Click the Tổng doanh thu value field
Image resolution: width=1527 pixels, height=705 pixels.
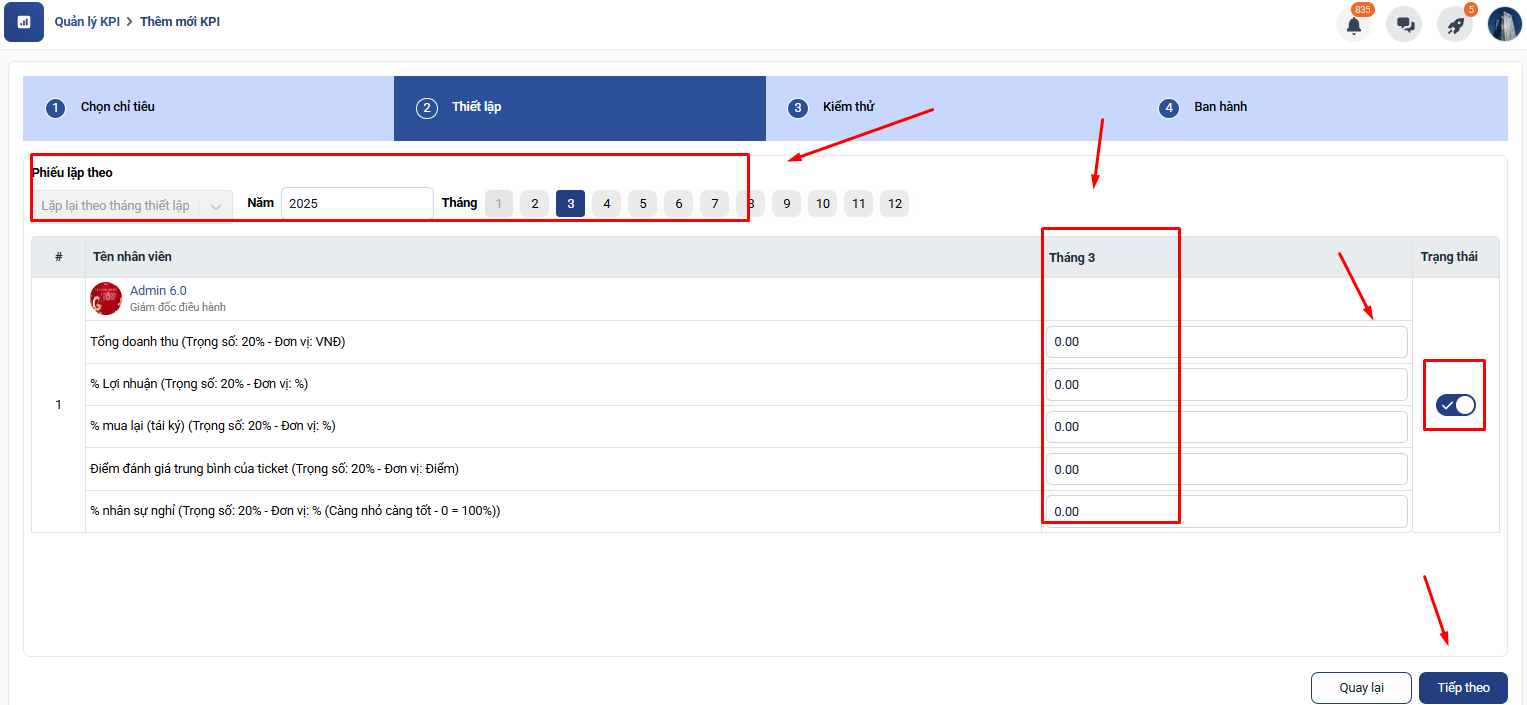click(1226, 342)
